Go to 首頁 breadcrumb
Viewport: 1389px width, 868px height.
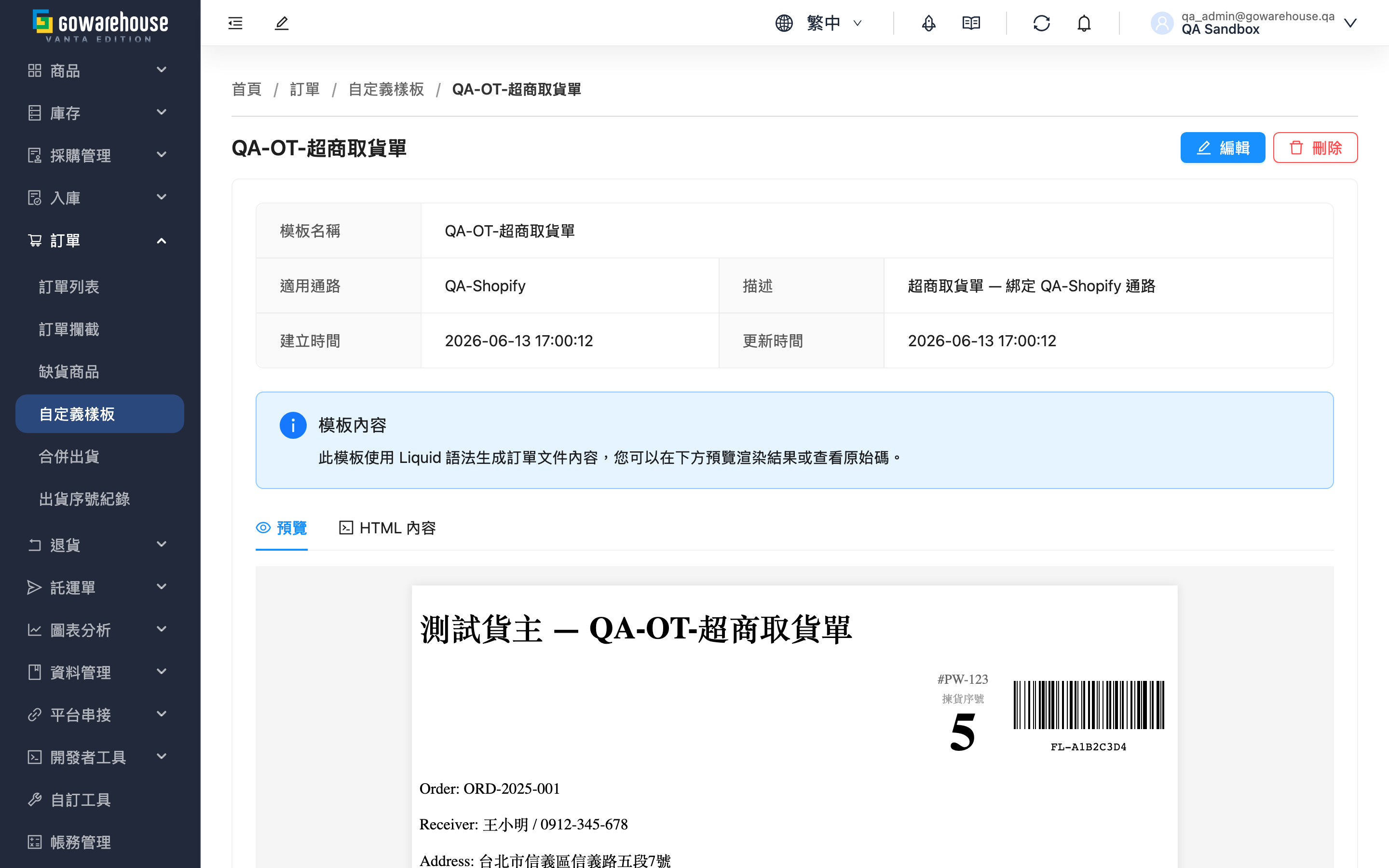247,90
